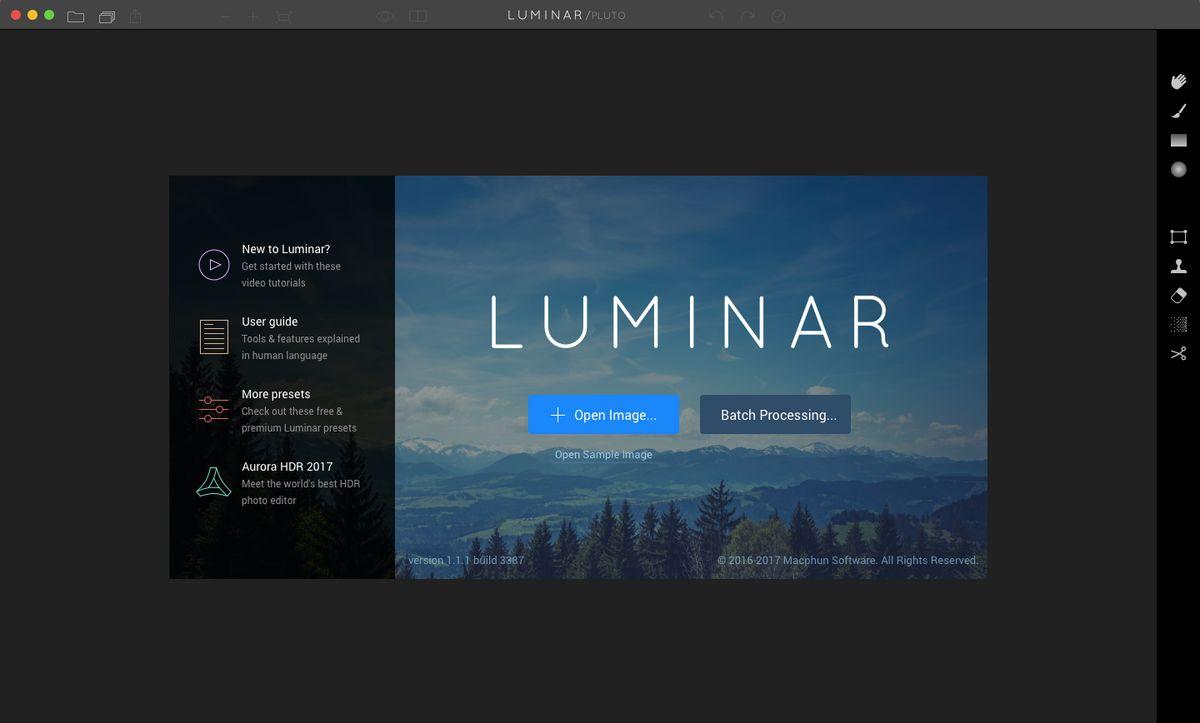
Task: Click the 'Tools & features explained' description text
Action: (x=301, y=339)
